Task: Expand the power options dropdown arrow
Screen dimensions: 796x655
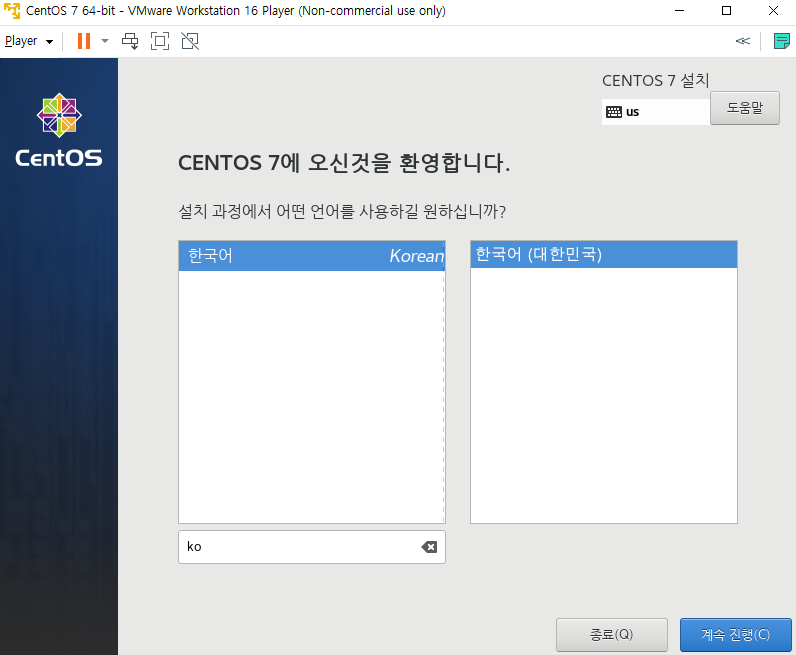Action: coord(105,41)
